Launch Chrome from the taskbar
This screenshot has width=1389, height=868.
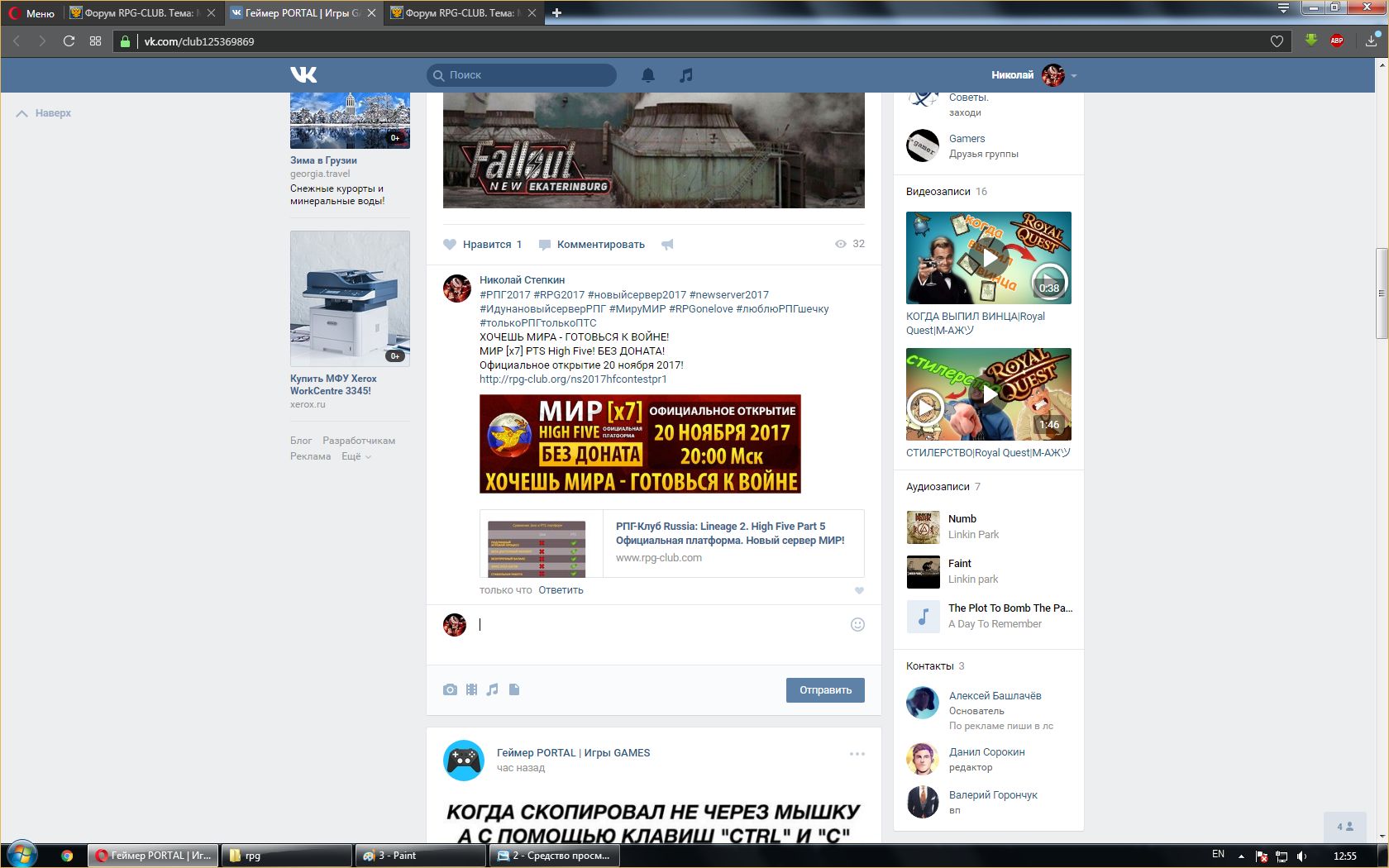[x=67, y=856]
